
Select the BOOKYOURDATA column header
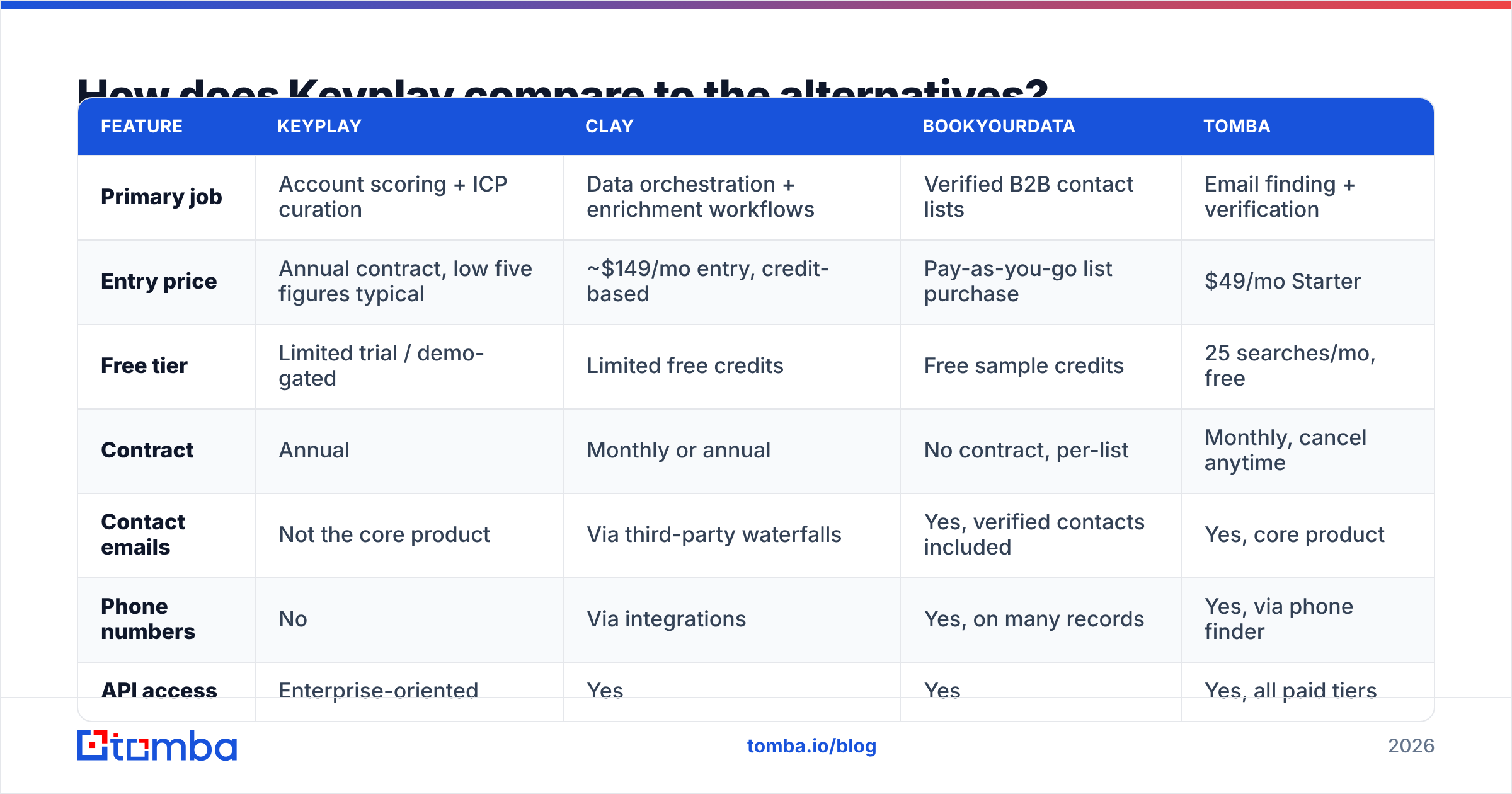click(999, 126)
